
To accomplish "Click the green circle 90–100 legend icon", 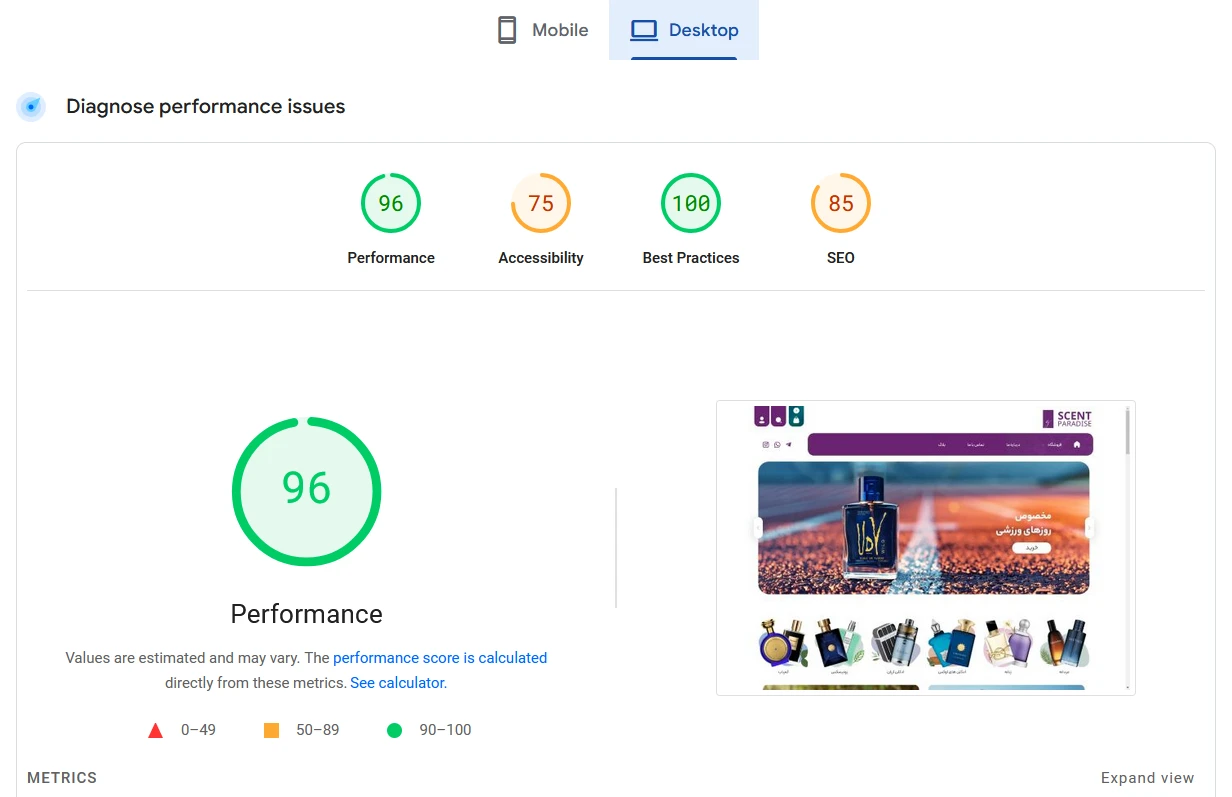I will tap(394, 731).
